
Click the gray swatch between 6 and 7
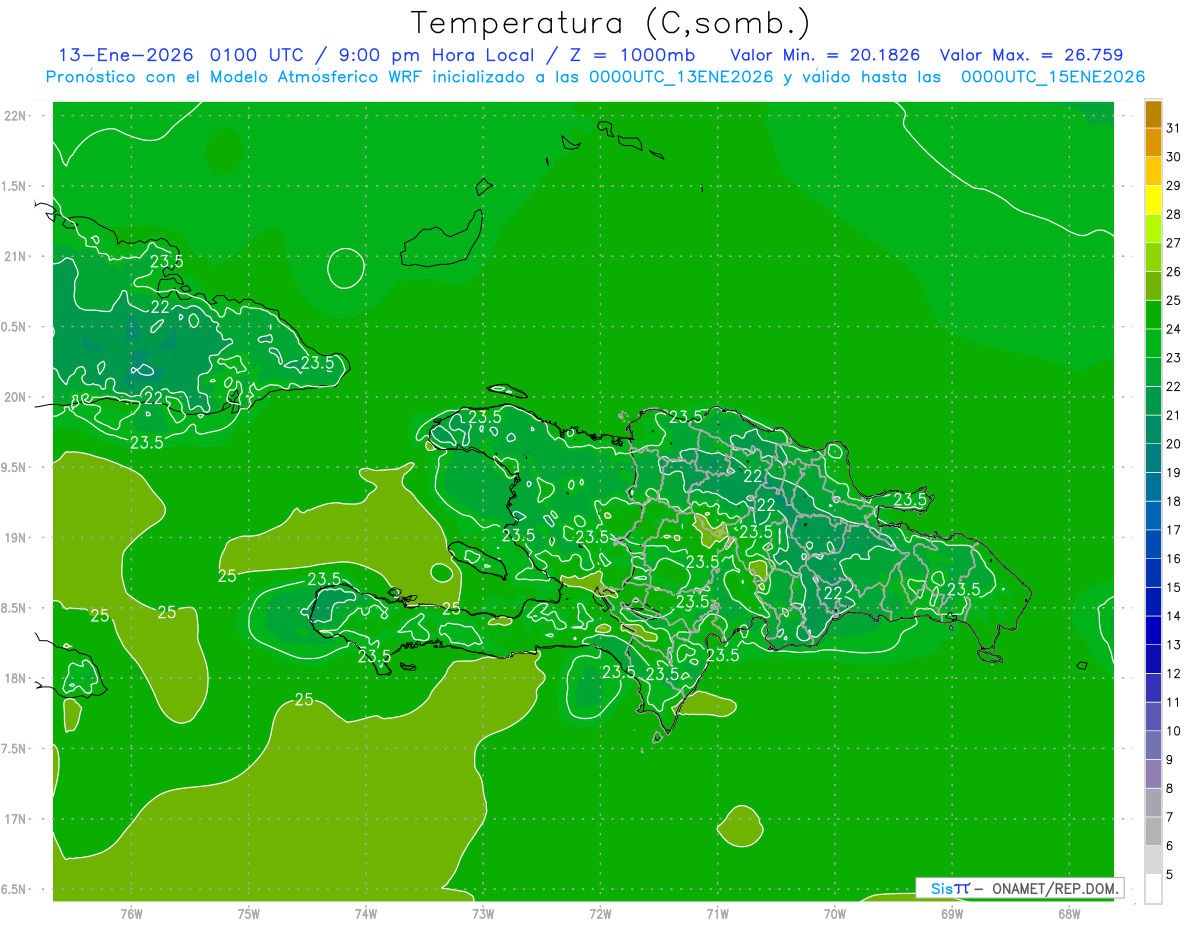[x=1153, y=831]
